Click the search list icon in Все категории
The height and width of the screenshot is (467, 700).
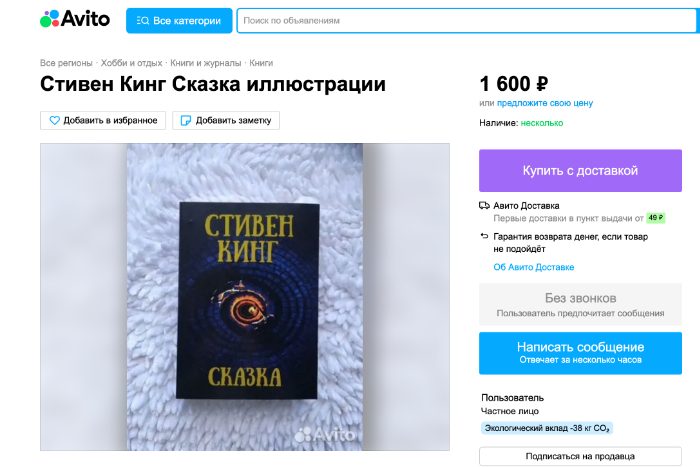pos(143,21)
